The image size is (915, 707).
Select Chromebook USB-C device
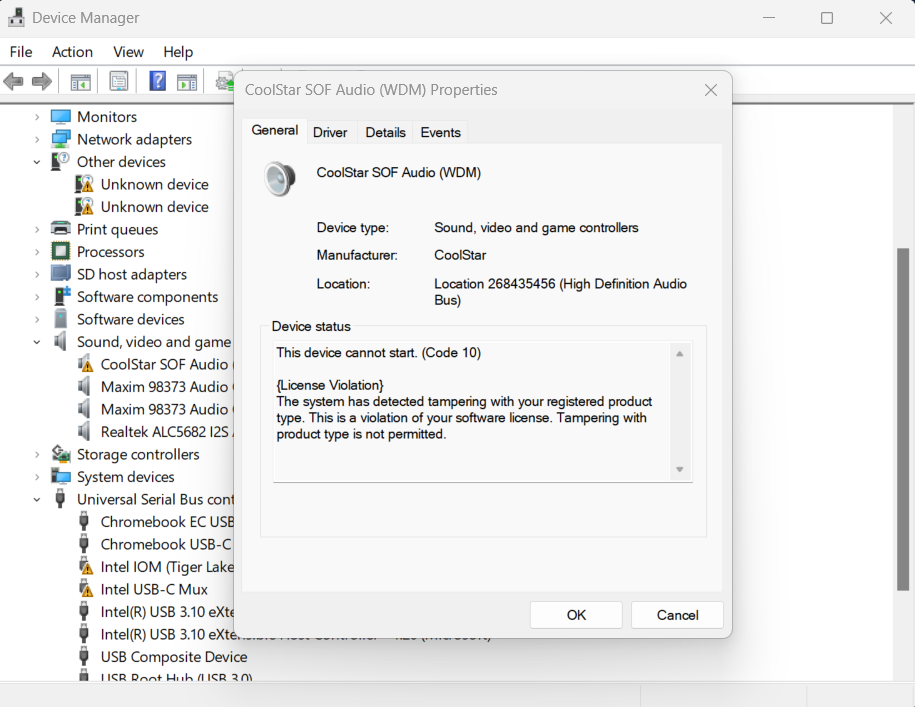(x=156, y=544)
